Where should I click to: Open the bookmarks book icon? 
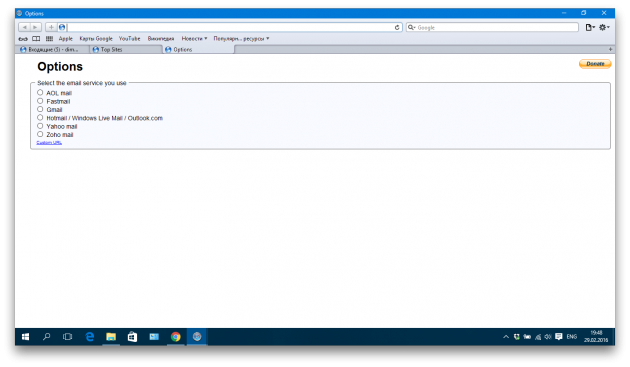[36, 39]
